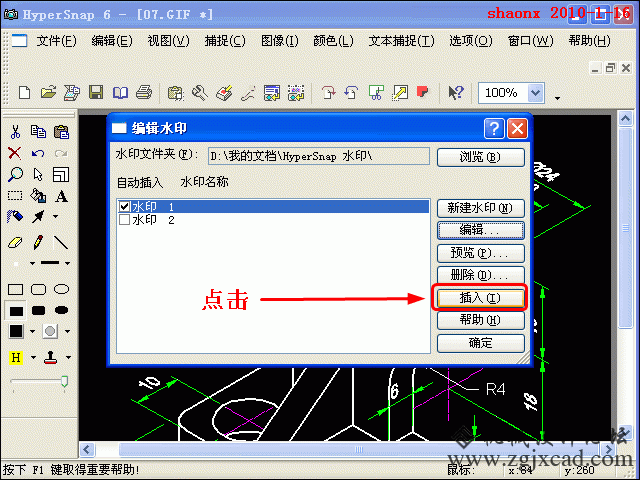This screenshot has width=640, height=480.
Task: Click the vertical scrollbar up arrow
Action: pos(625,119)
